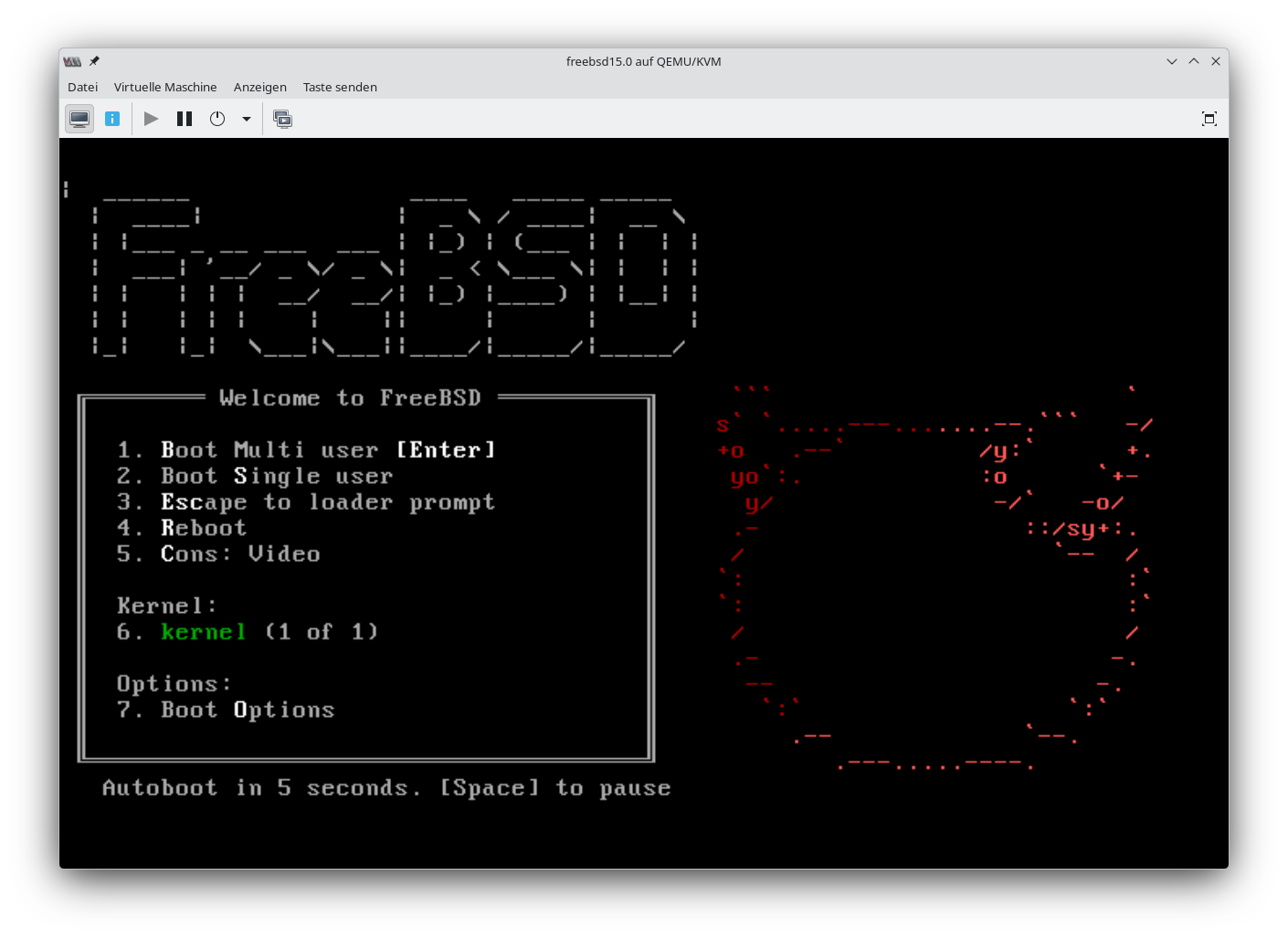Maximize the freebsd15.0 window
The height and width of the screenshot is (939, 1288).
1194,61
